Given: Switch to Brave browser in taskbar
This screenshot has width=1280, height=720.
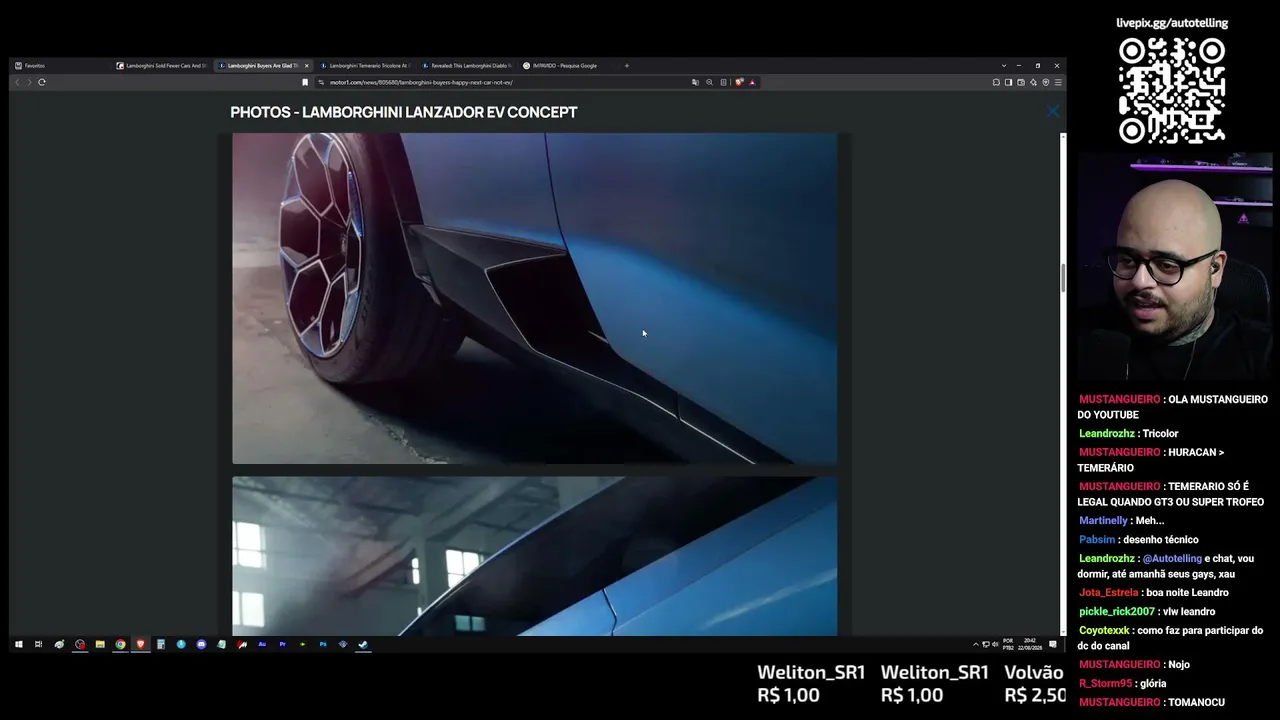Looking at the screenshot, I should pos(140,645).
